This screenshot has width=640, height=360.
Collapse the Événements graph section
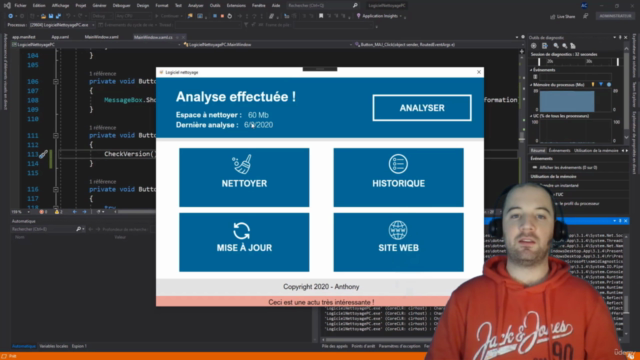click(531, 70)
